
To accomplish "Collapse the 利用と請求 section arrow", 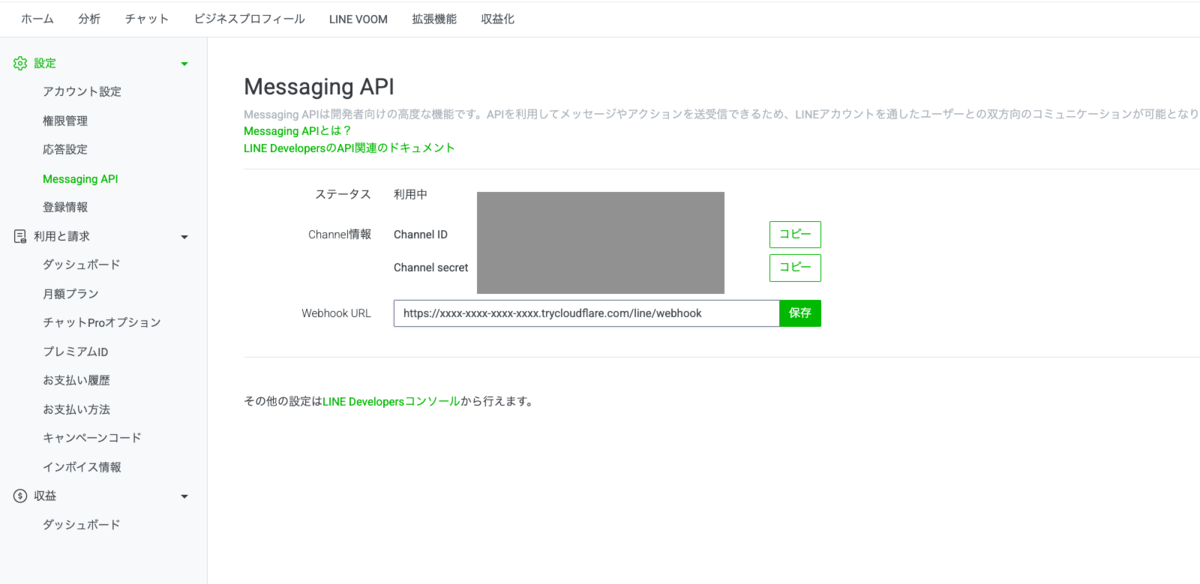I will [x=184, y=237].
